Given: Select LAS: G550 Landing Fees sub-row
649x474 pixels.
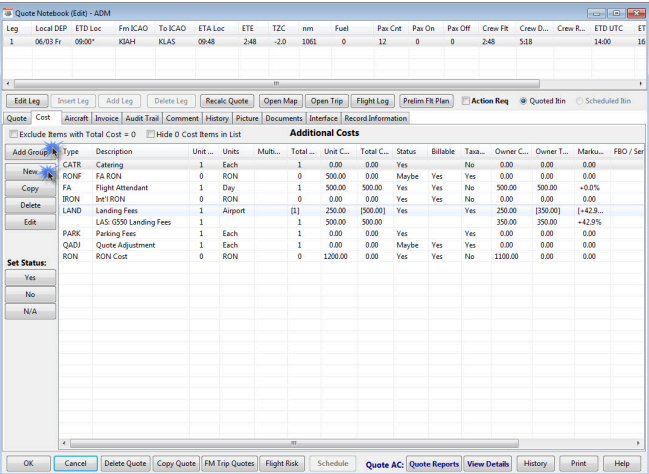Looking at the screenshot, I should tap(351, 222).
